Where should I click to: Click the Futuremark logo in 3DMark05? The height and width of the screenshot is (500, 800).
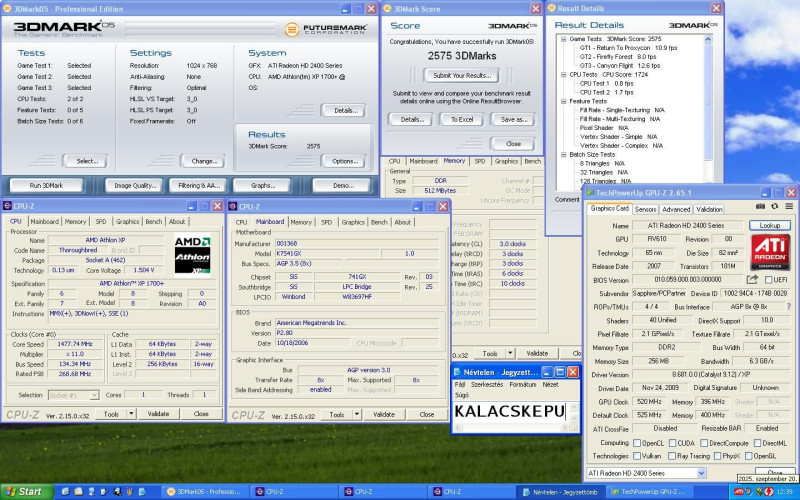[324, 29]
